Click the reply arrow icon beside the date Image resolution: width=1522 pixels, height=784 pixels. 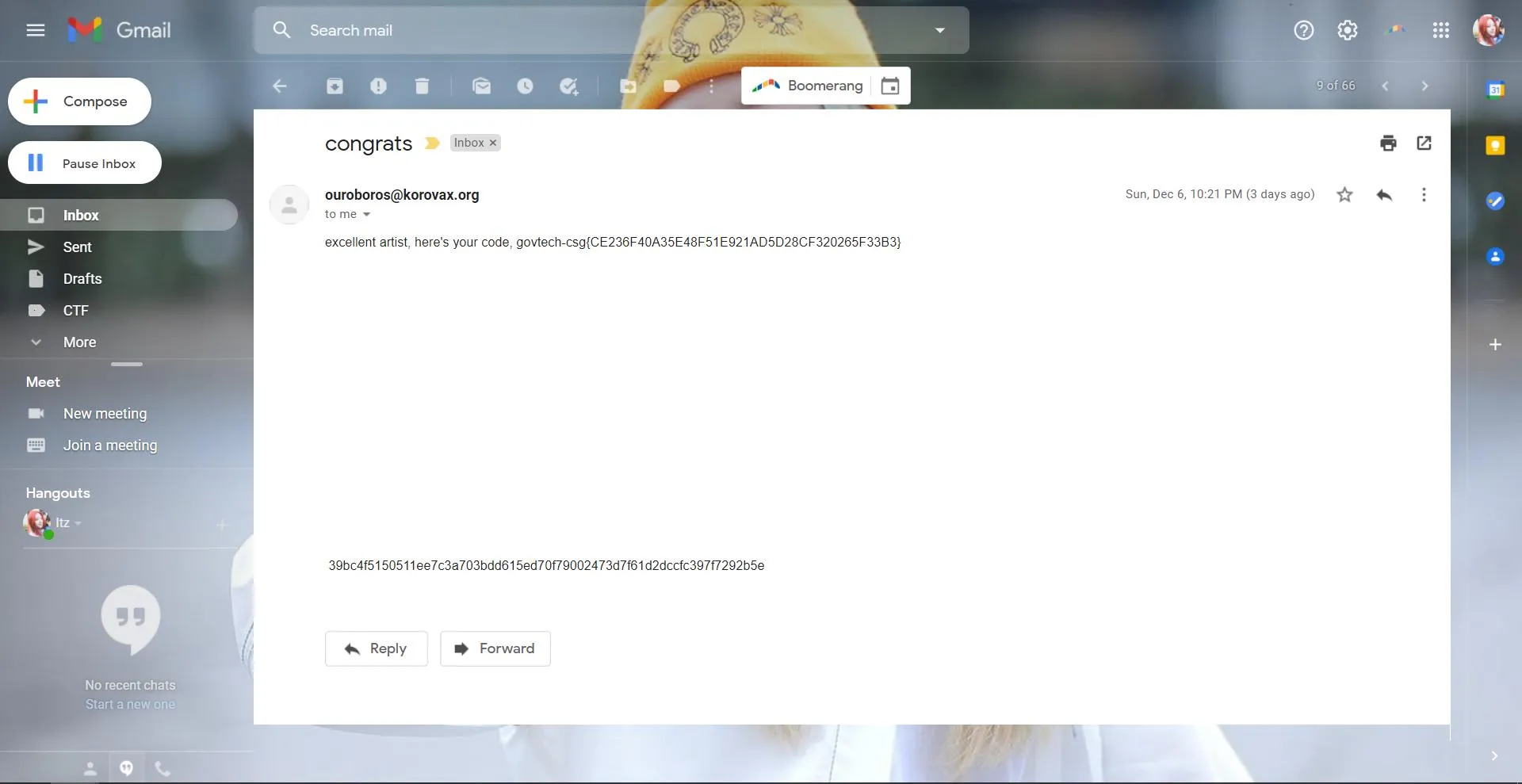pyautogui.click(x=1384, y=195)
